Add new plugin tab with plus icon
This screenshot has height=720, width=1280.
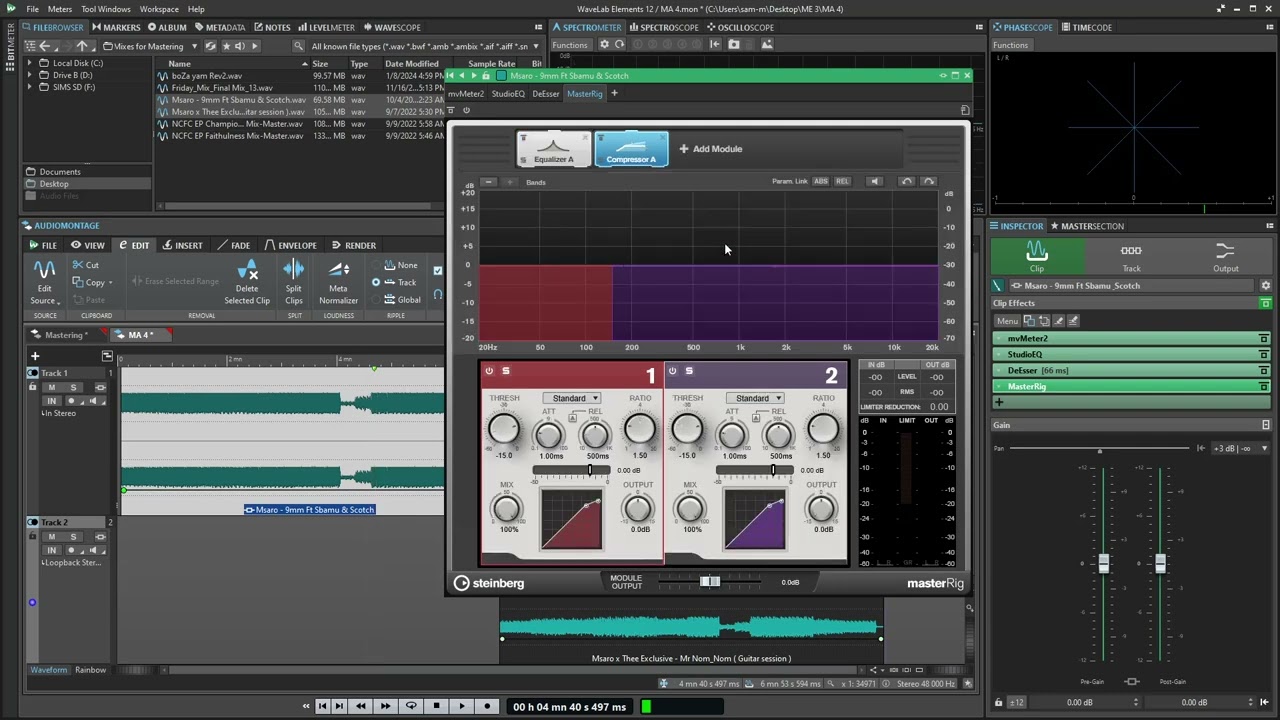pos(614,94)
